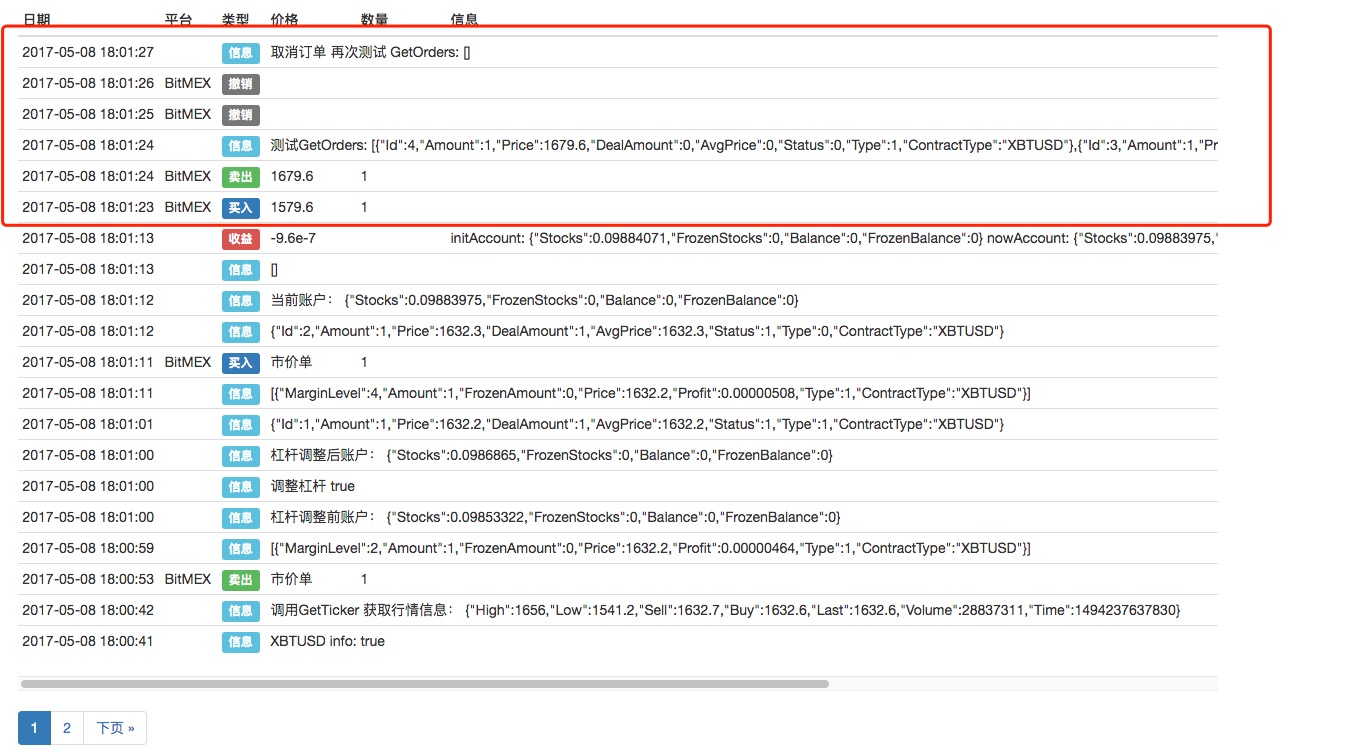The height and width of the screenshot is (756, 1346).
Task: Click the timestamp 2017-05-08 18:00:41
Action: click(88, 641)
